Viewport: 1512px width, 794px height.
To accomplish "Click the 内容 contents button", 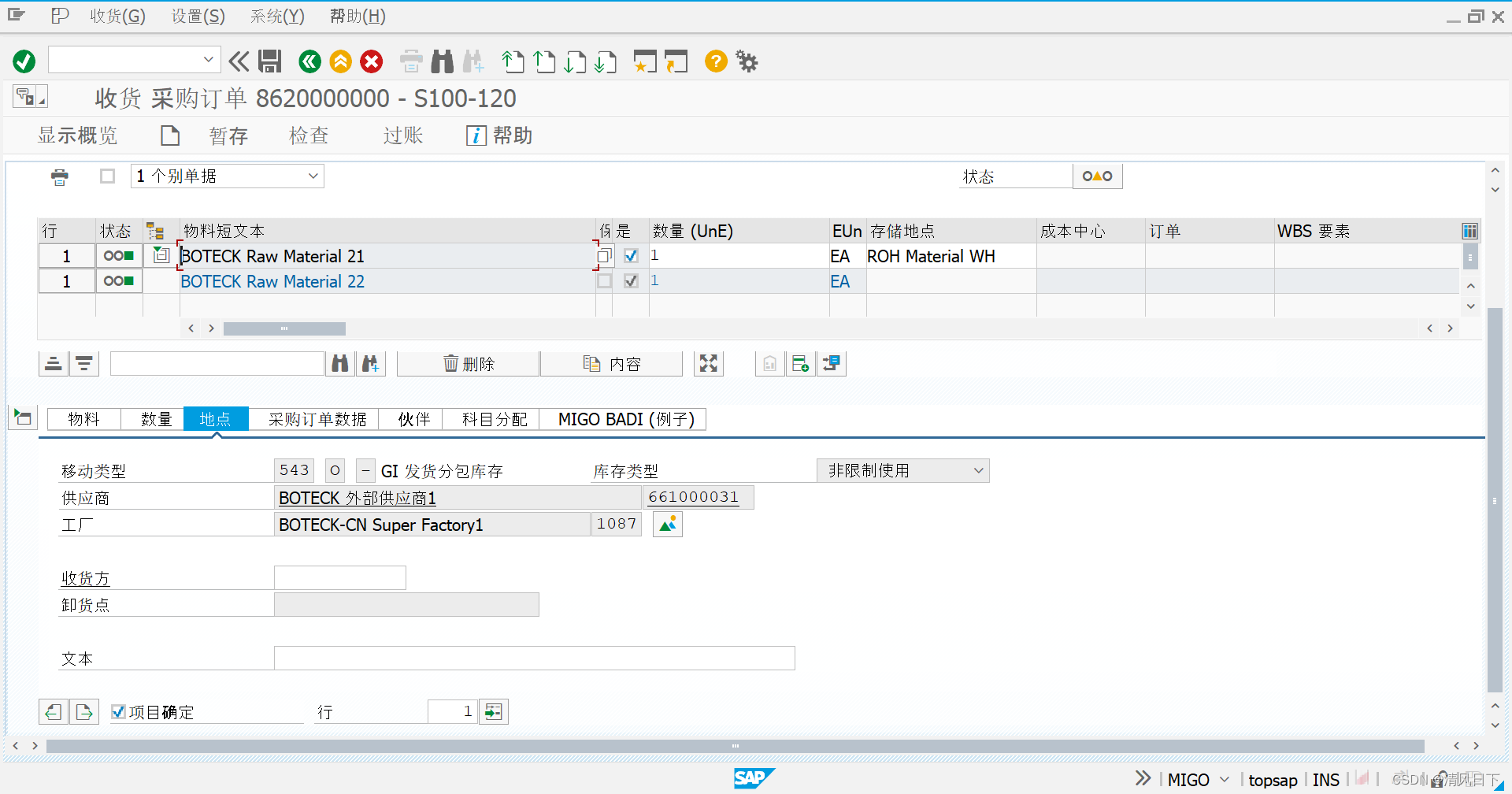I will point(612,363).
